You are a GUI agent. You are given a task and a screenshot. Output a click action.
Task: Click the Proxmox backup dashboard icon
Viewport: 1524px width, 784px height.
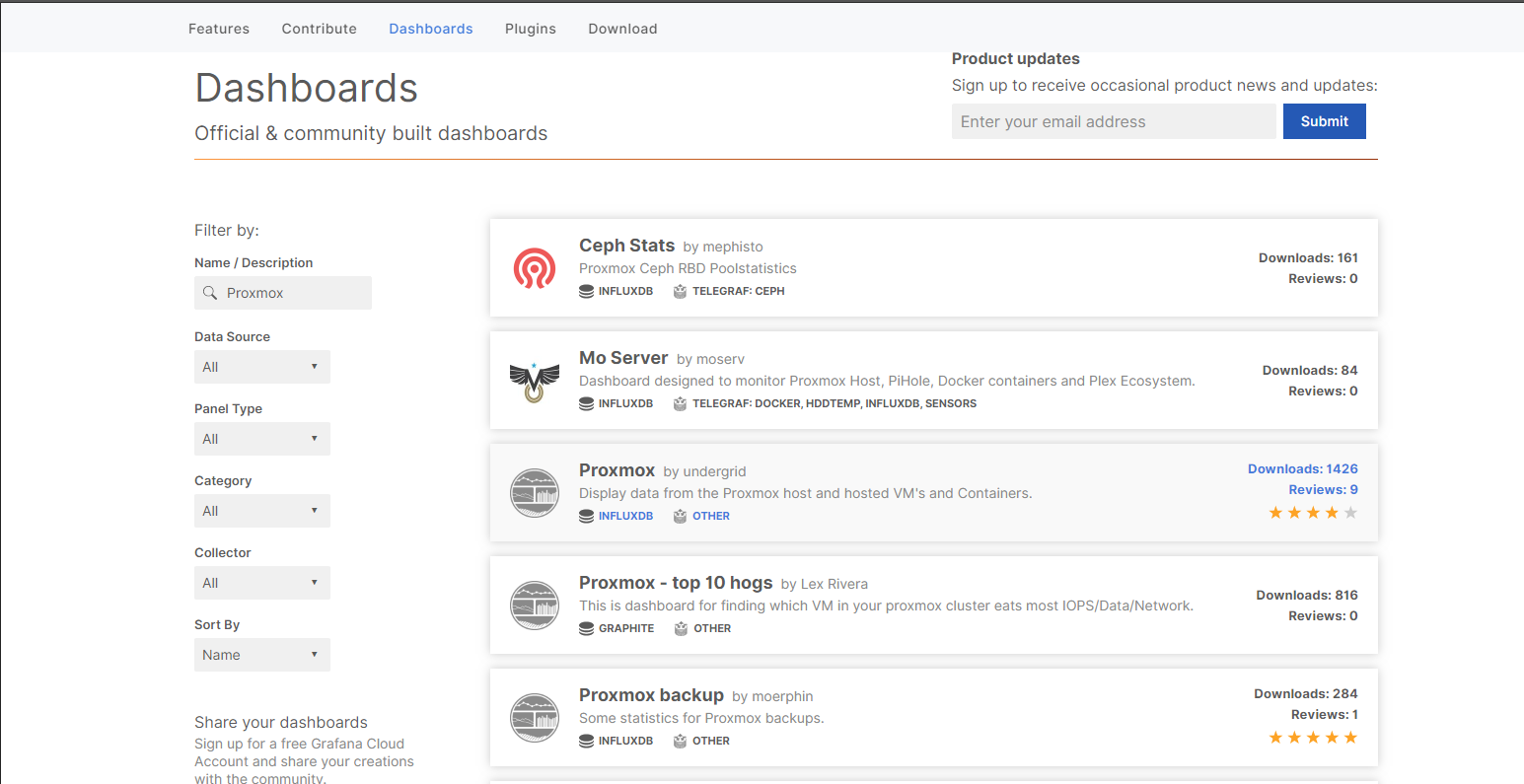coord(535,718)
